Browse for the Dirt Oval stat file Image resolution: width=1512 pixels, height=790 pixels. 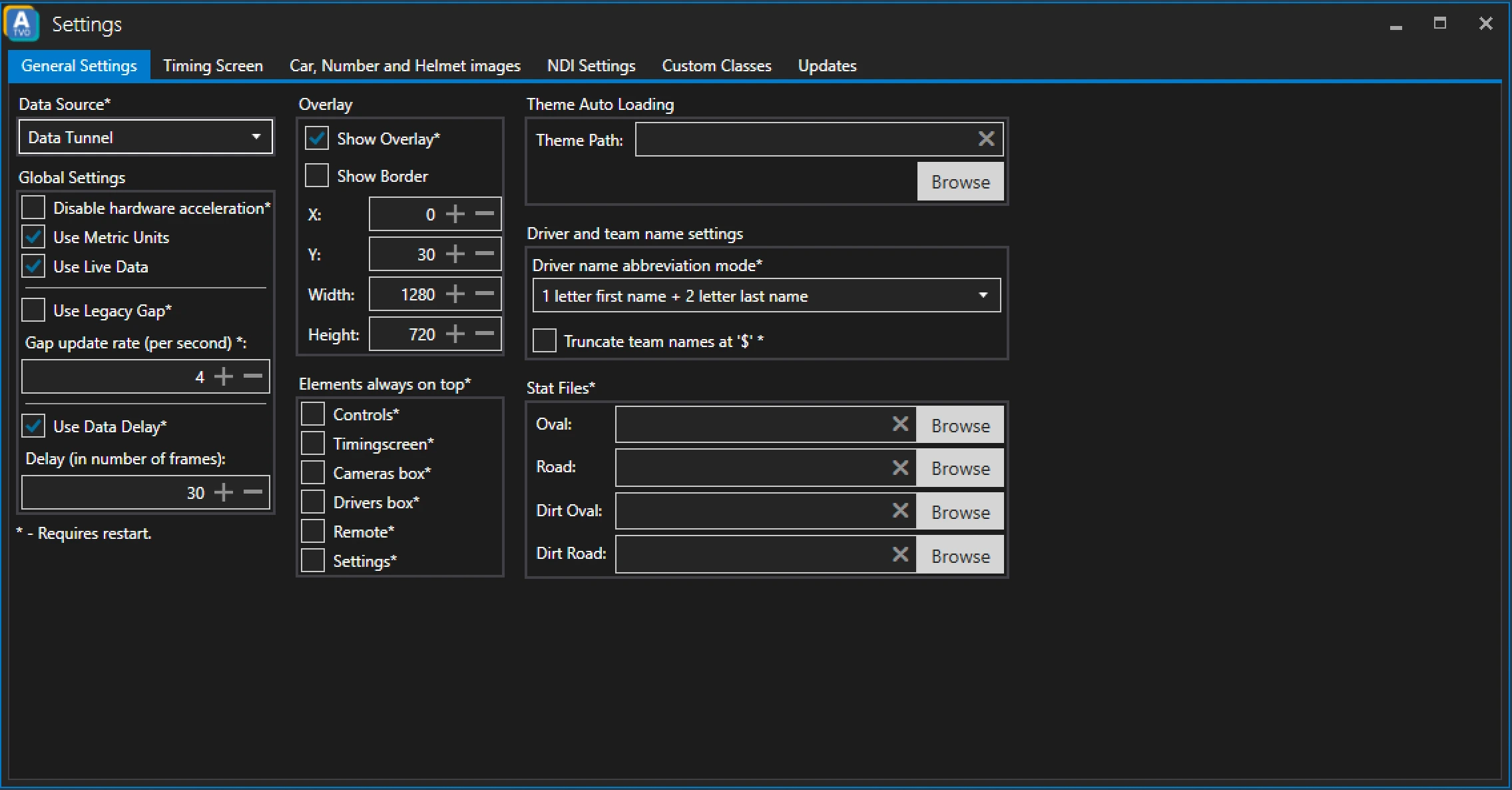click(960, 512)
